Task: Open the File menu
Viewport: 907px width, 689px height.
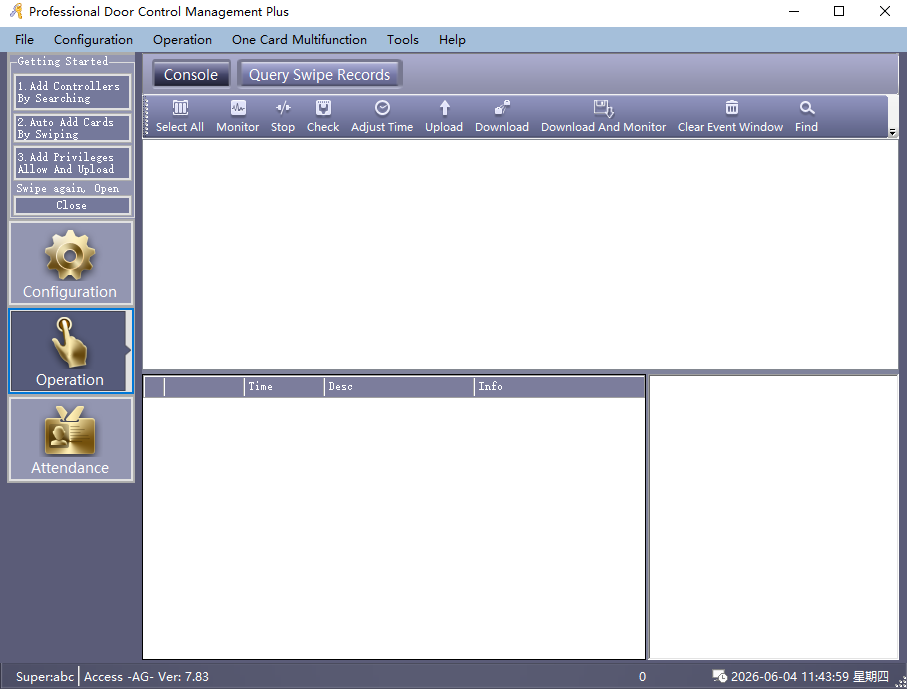Action: tap(24, 39)
